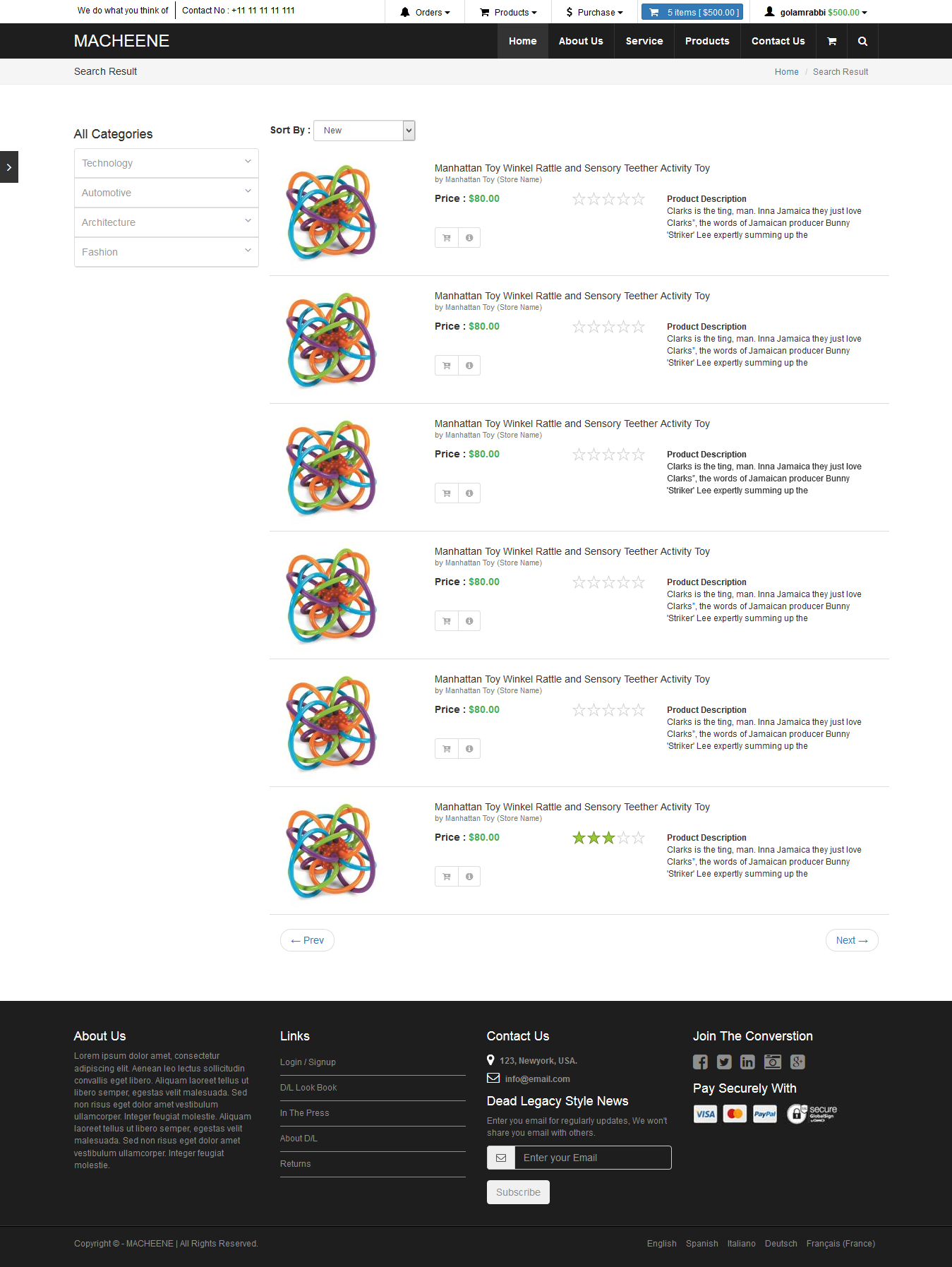Screen dimensions: 952x1267
Task: Open the Returns footer link
Action: coord(295,1164)
